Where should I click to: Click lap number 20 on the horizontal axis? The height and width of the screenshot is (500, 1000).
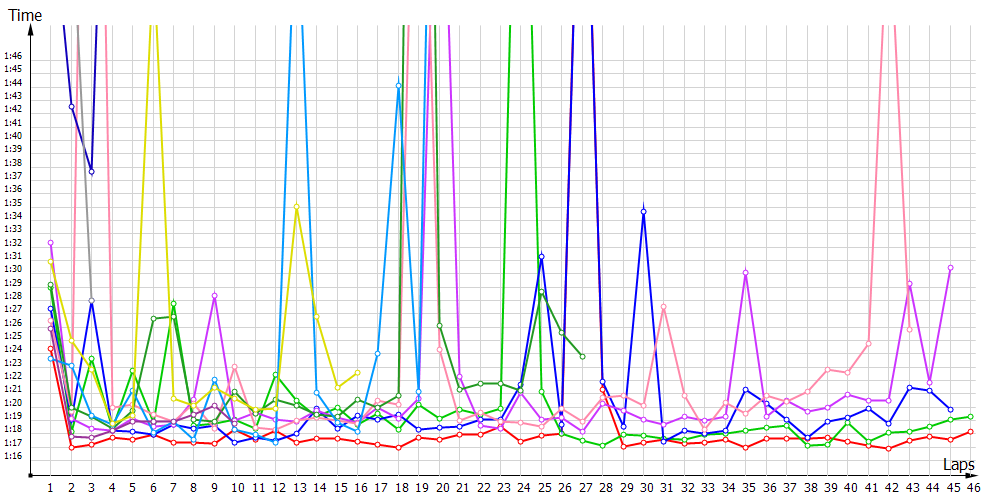pyautogui.click(x=440, y=487)
